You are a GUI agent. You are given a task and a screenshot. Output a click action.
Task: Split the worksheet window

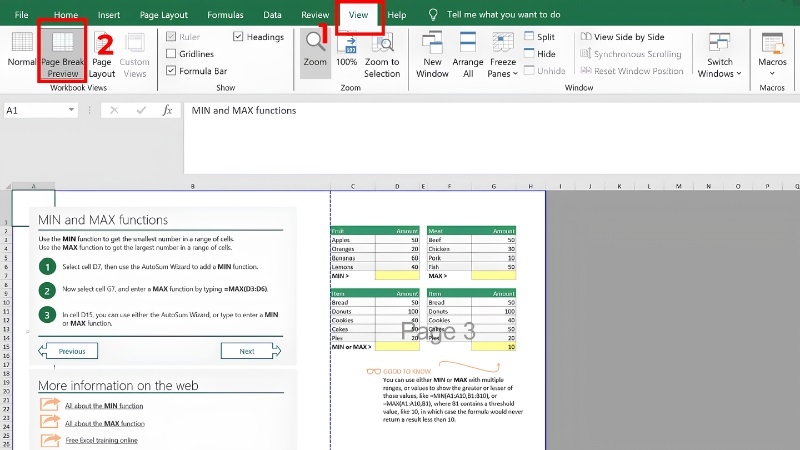[540, 37]
